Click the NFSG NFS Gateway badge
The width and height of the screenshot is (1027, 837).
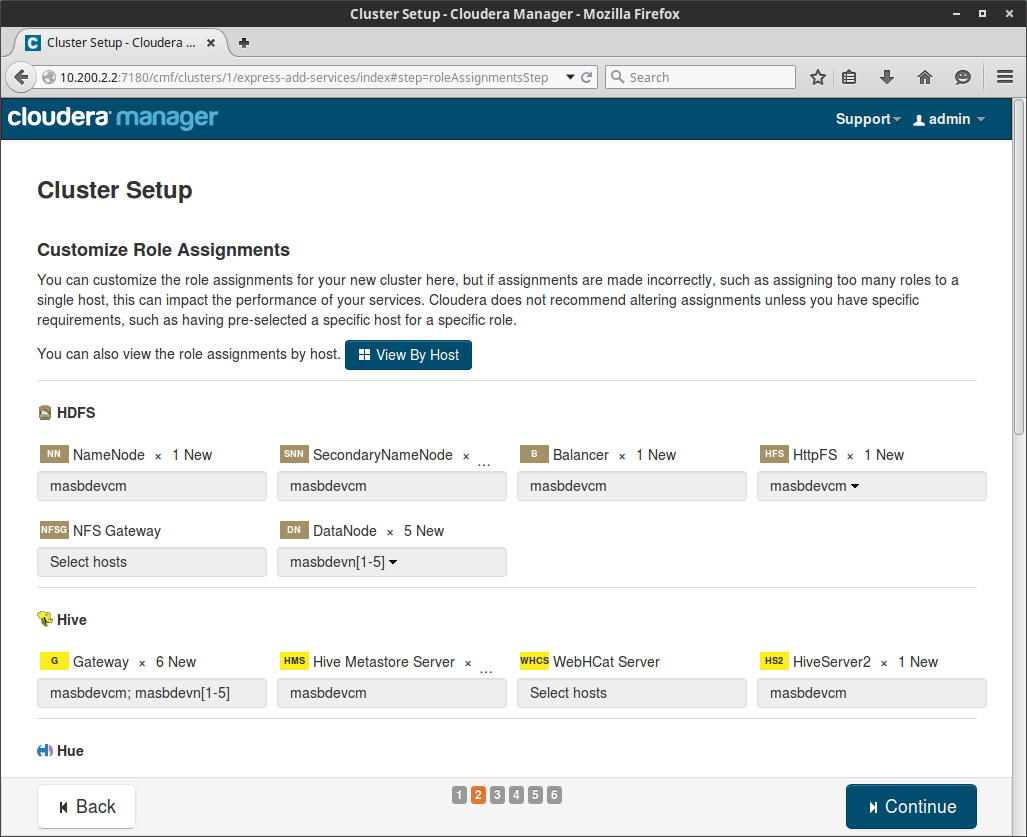pyautogui.click(x=54, y=530)
